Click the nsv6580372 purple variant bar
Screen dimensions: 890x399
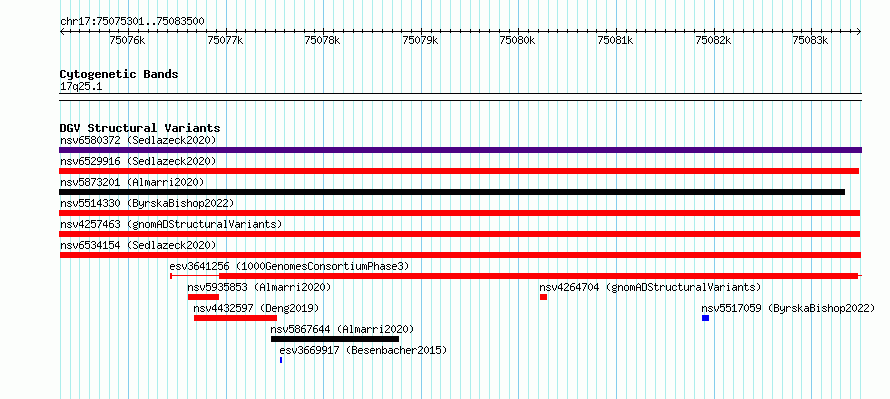point(460,150)
